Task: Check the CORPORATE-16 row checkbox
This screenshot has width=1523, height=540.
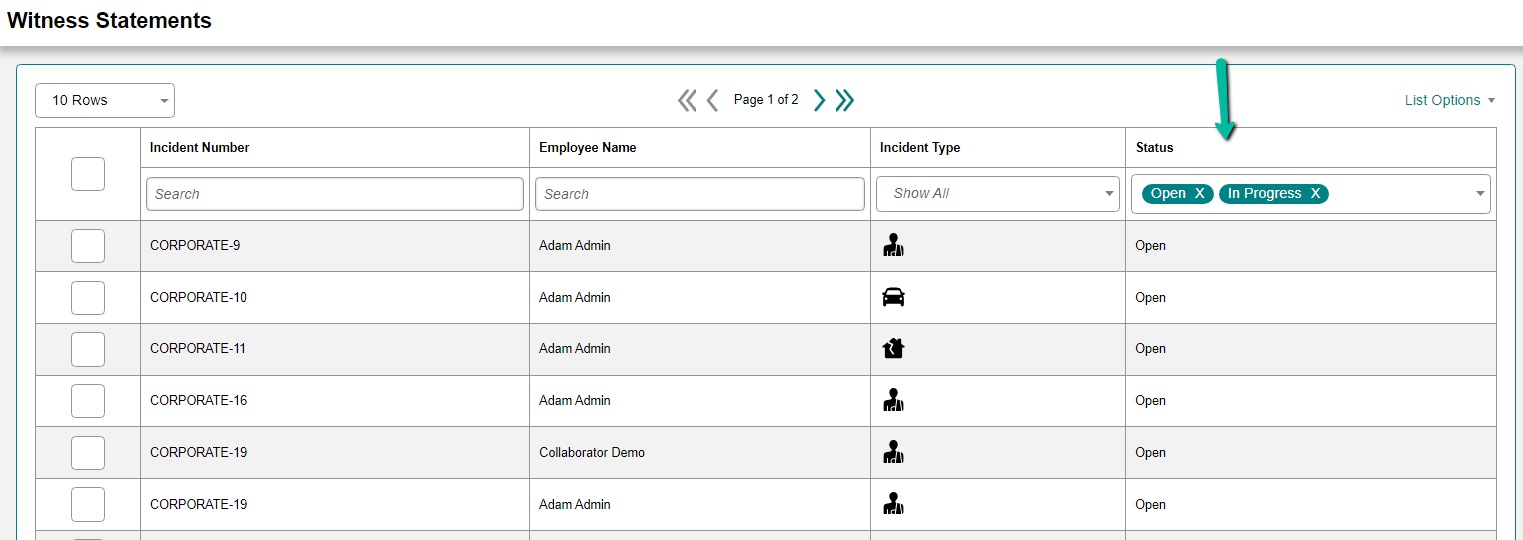Action: 88,401
